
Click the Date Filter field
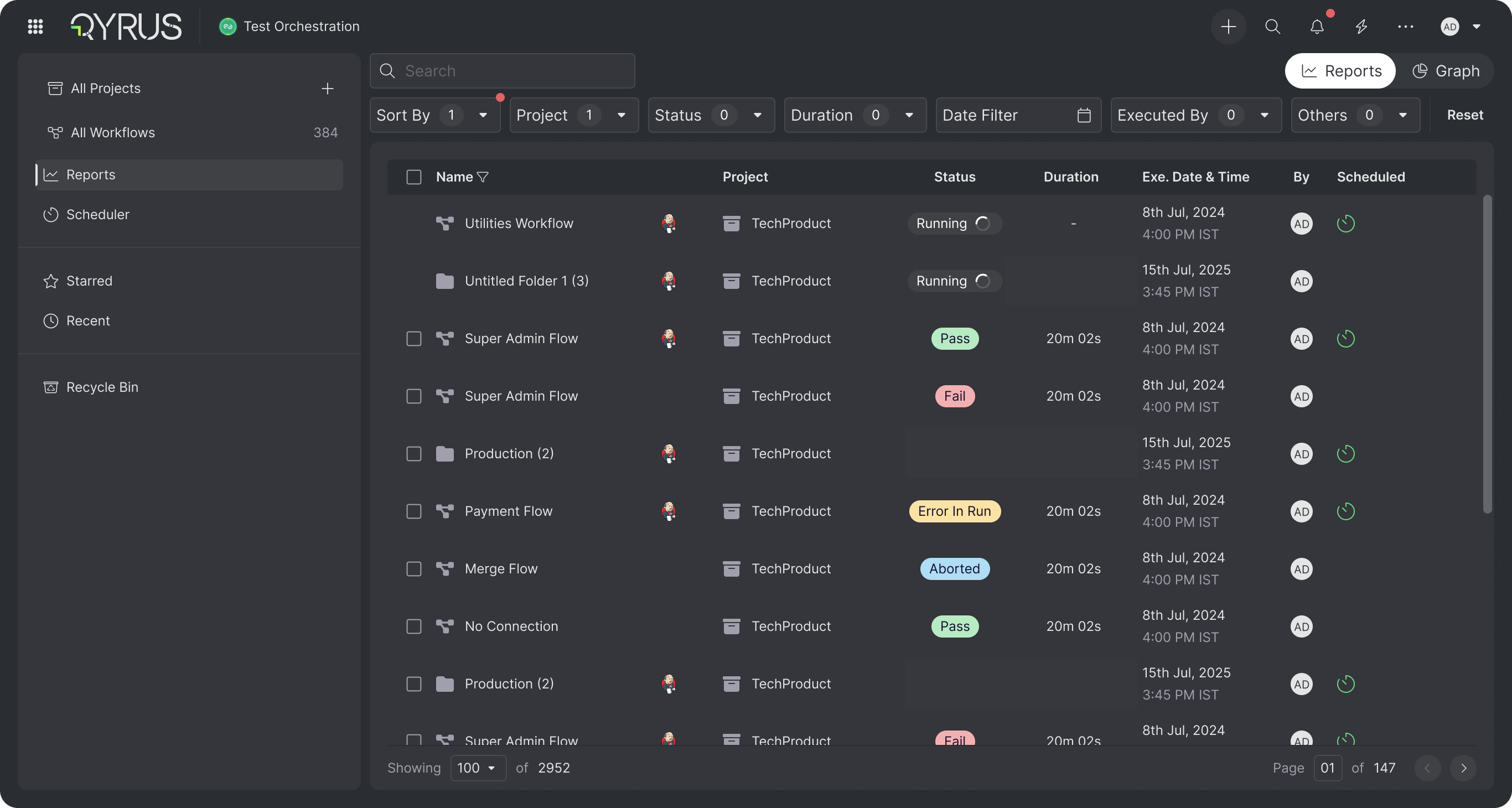tap(1018, 115)
